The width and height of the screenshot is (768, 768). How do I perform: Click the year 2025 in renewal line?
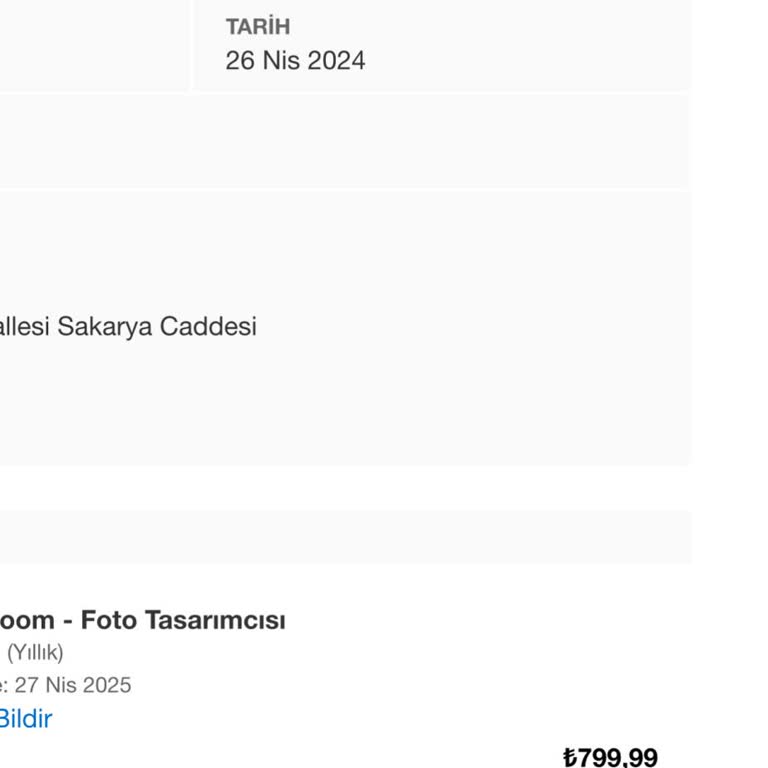point(108,685)
